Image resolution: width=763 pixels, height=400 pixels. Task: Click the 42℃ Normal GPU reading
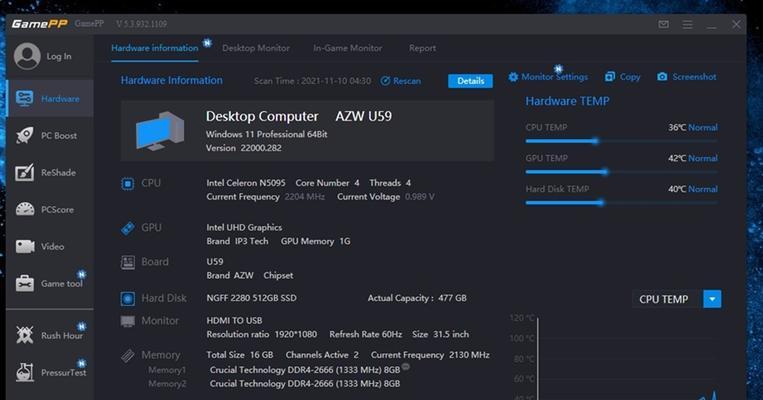pyautogui.click(x=692, y=158)
